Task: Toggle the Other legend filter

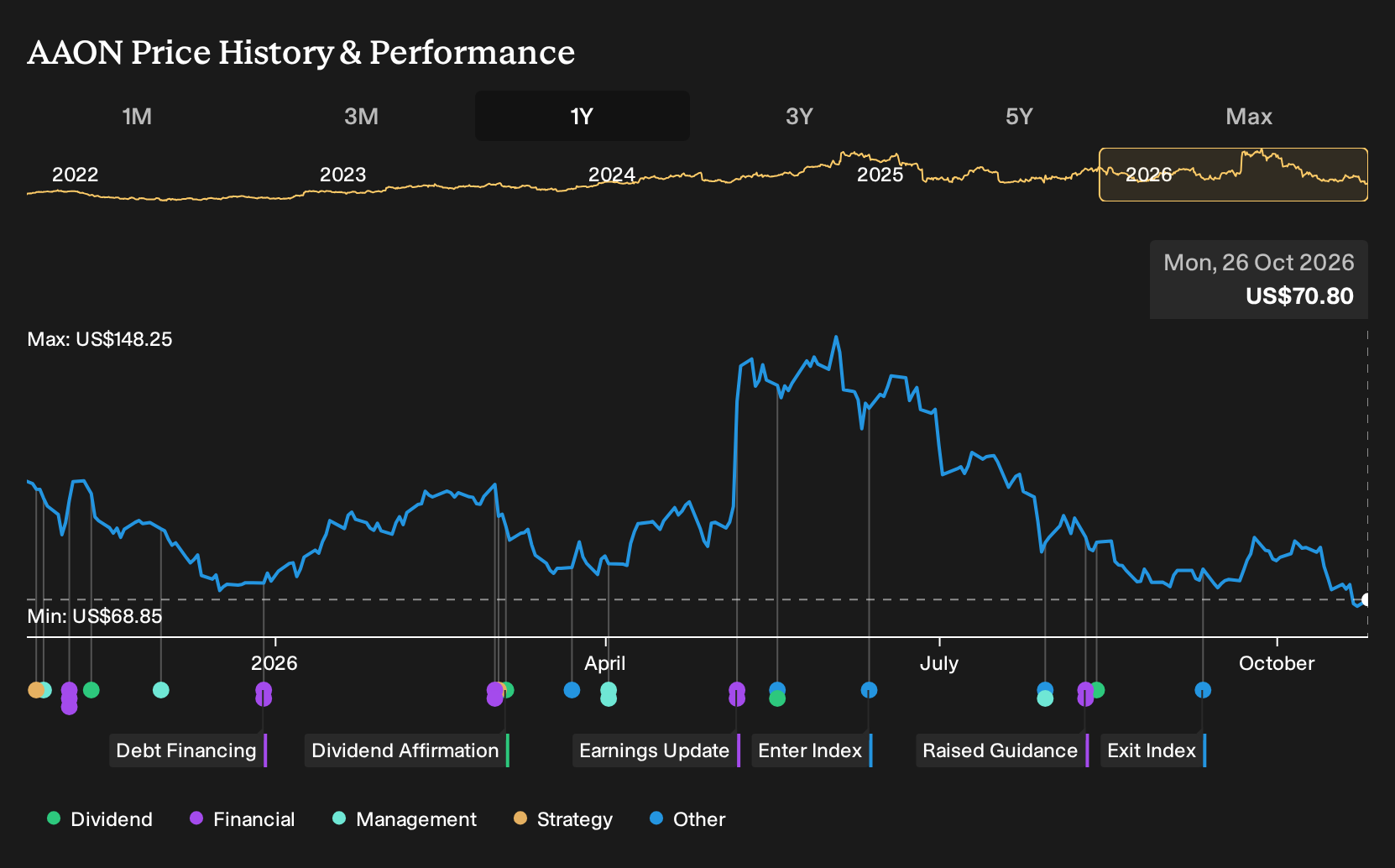Action: pos(688,819)
